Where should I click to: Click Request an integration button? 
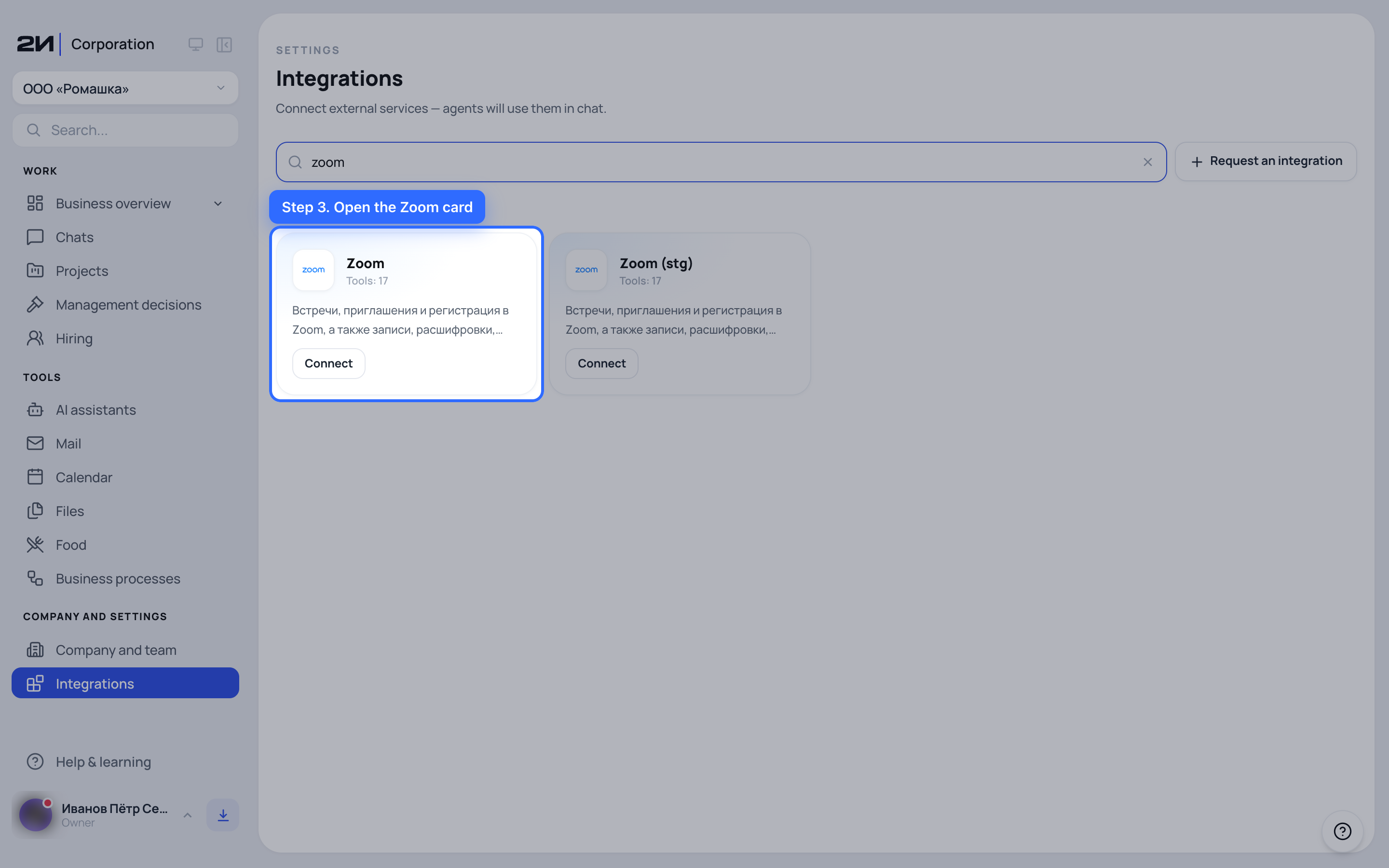[1266, 162]
